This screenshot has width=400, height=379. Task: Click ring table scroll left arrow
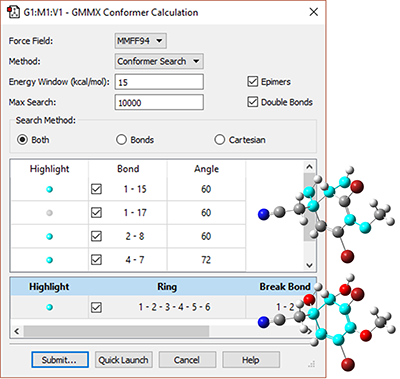pyautogui.click(x=17, y=331)
